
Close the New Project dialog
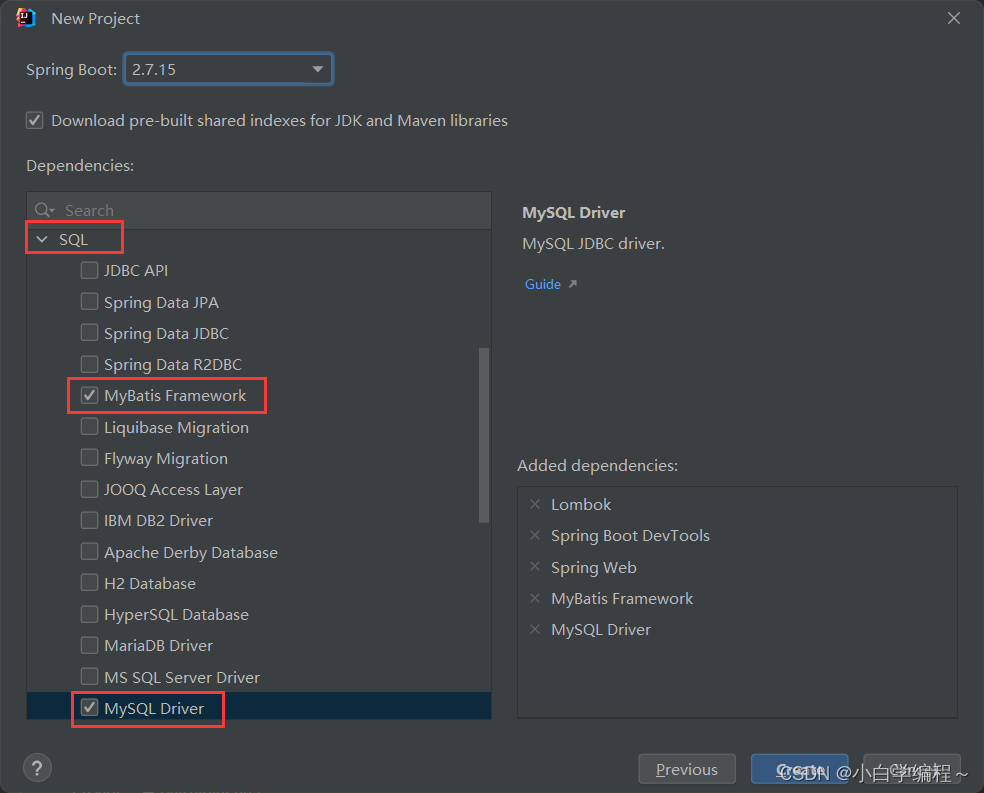click(953, 19)
